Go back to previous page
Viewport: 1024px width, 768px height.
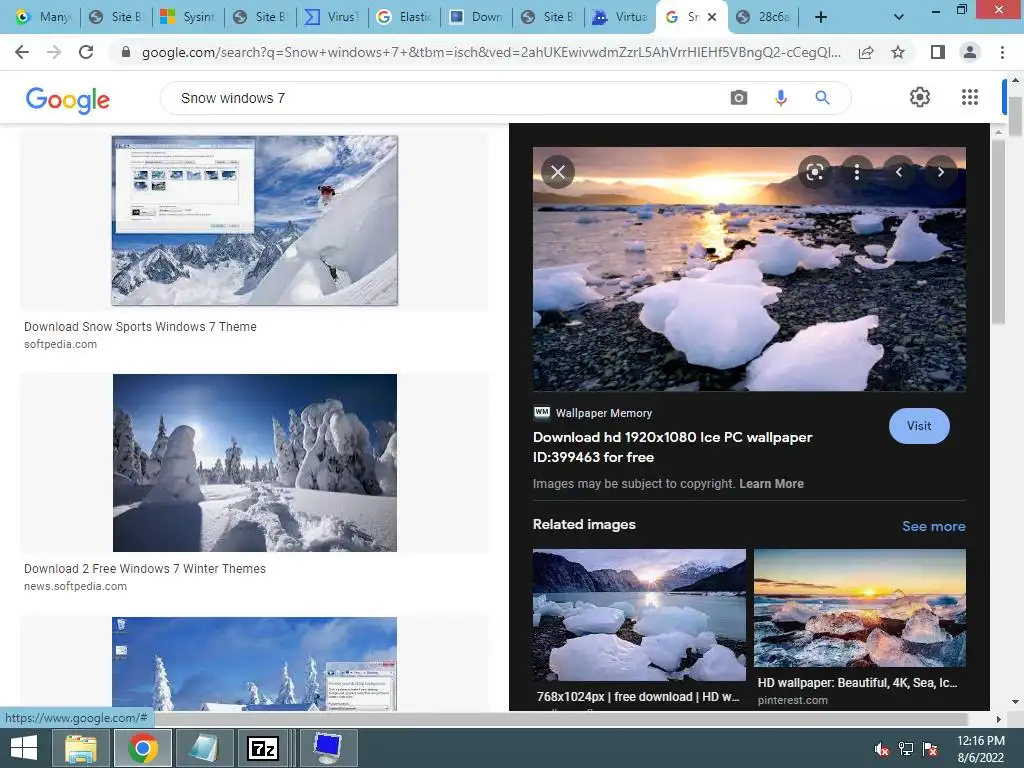[22, 52]
